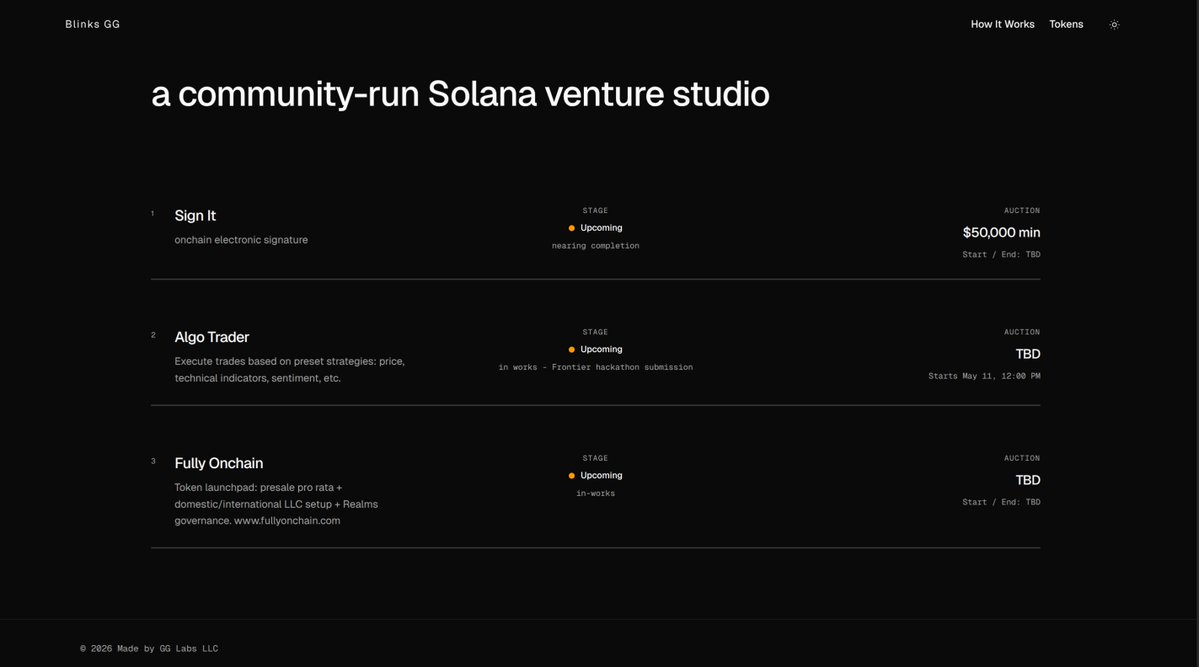Screen dimensions: 1199x667
Task: Go to the Blinks GG home logo
Action: [93, 24]
